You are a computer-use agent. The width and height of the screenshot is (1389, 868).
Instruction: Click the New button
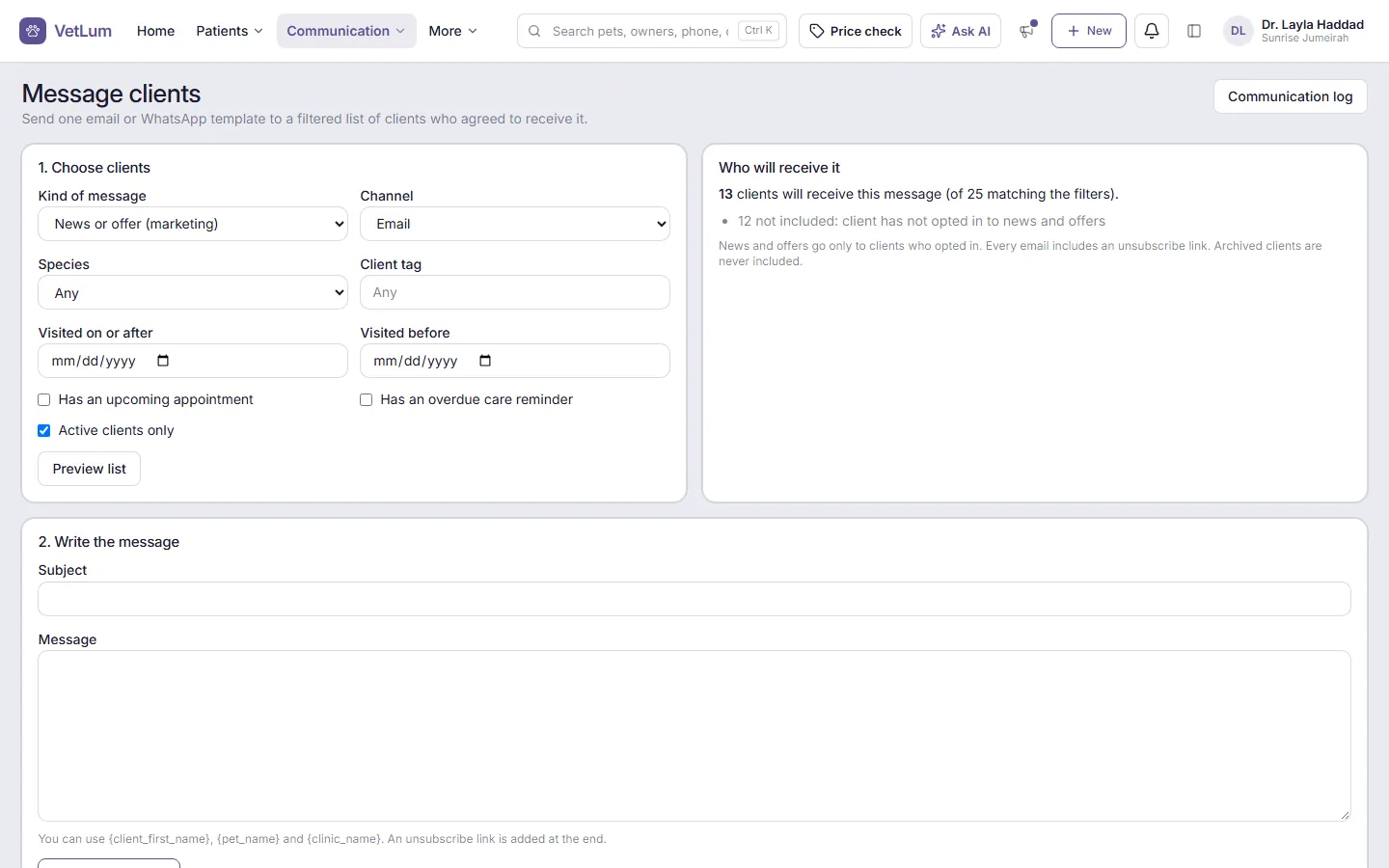(x=1089, y=31)
